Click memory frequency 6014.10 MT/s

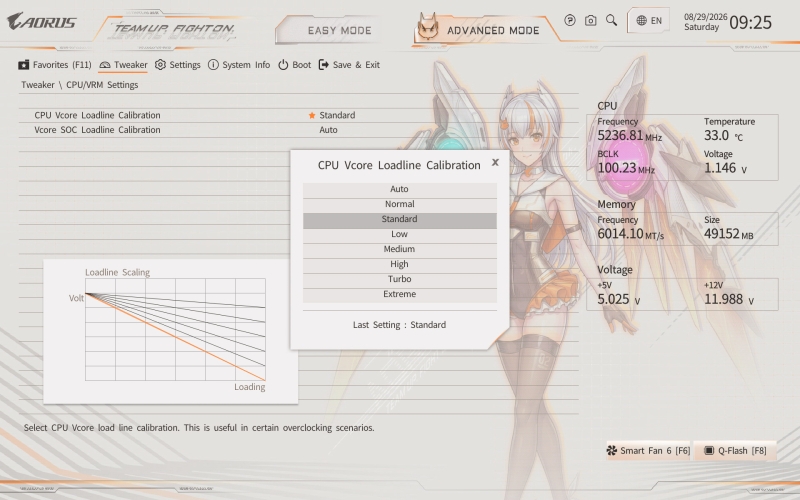pos(631,234)
